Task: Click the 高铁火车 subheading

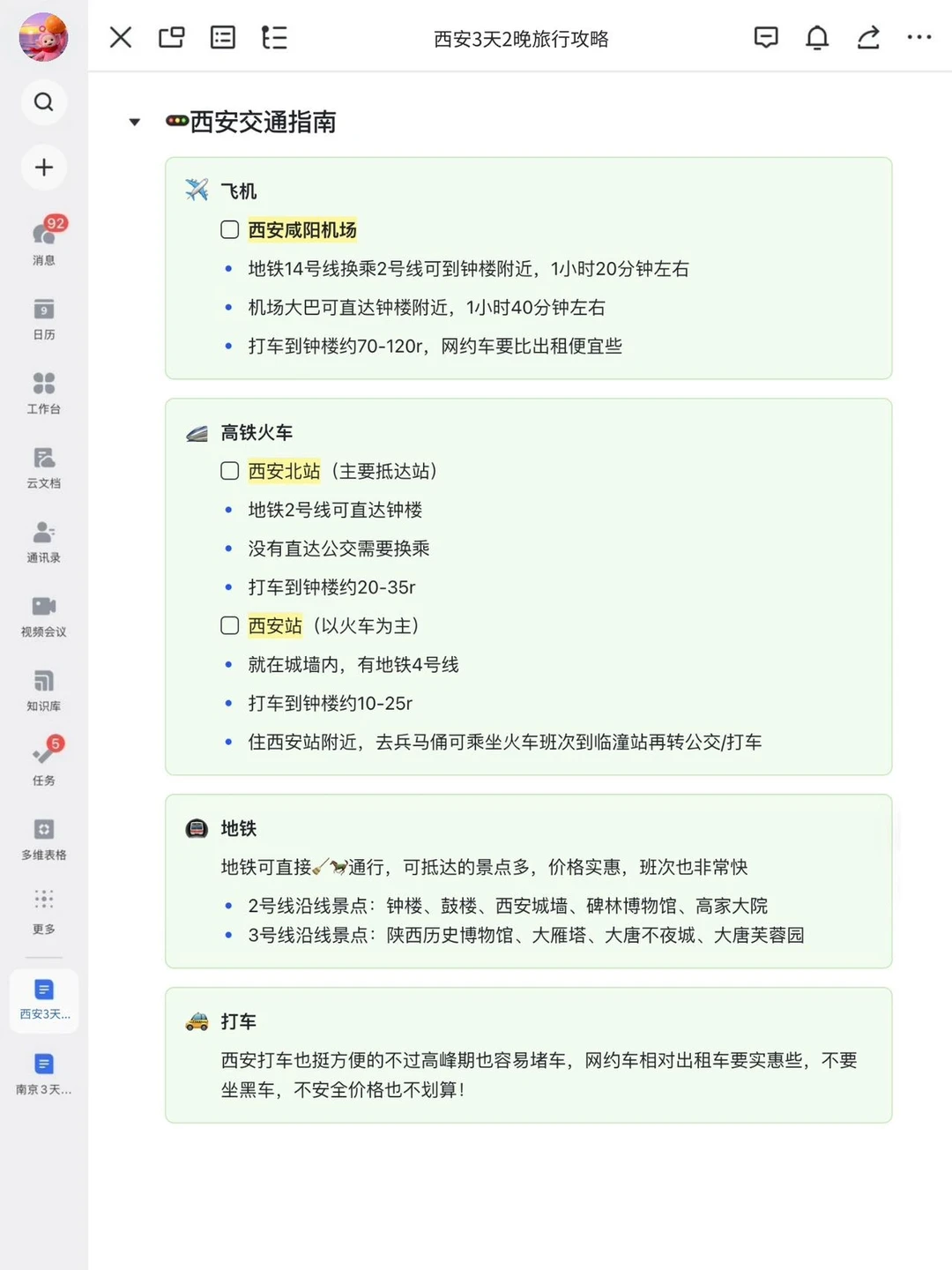Action: 257,432
